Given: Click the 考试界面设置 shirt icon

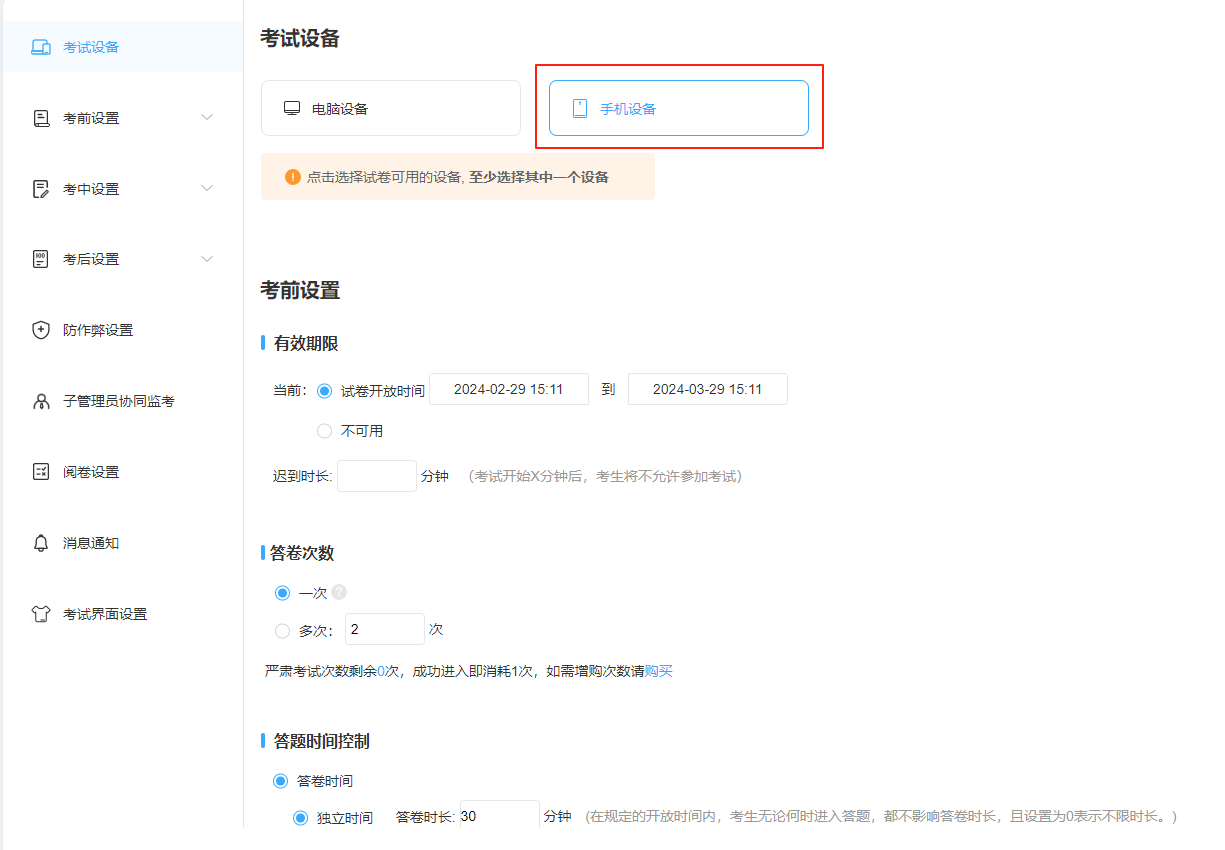Looking at the screenshot, I should pyautogui.click(x=41, y=614).
